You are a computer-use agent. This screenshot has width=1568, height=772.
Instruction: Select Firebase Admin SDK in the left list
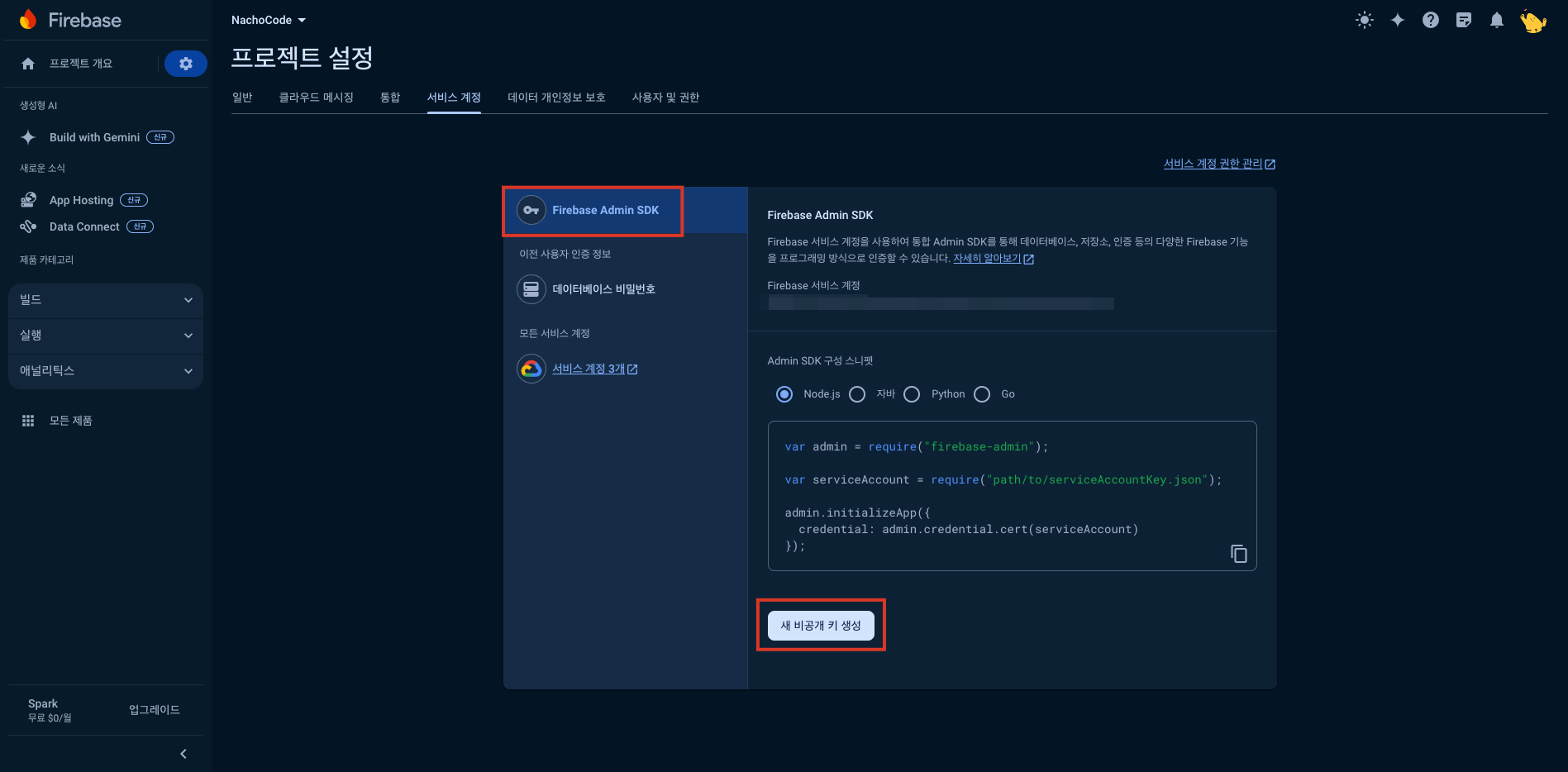pyautogui.click(x=626, y=210)
